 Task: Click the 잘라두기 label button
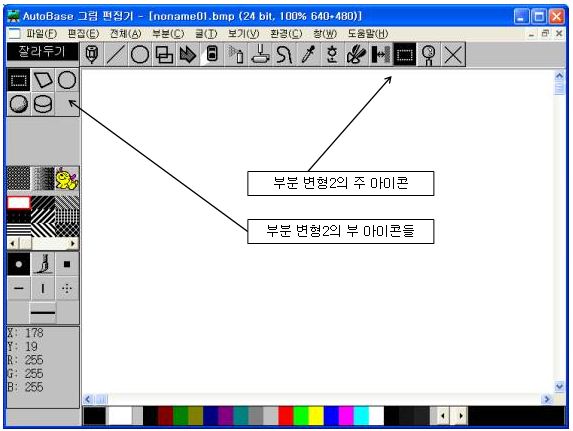42,51
